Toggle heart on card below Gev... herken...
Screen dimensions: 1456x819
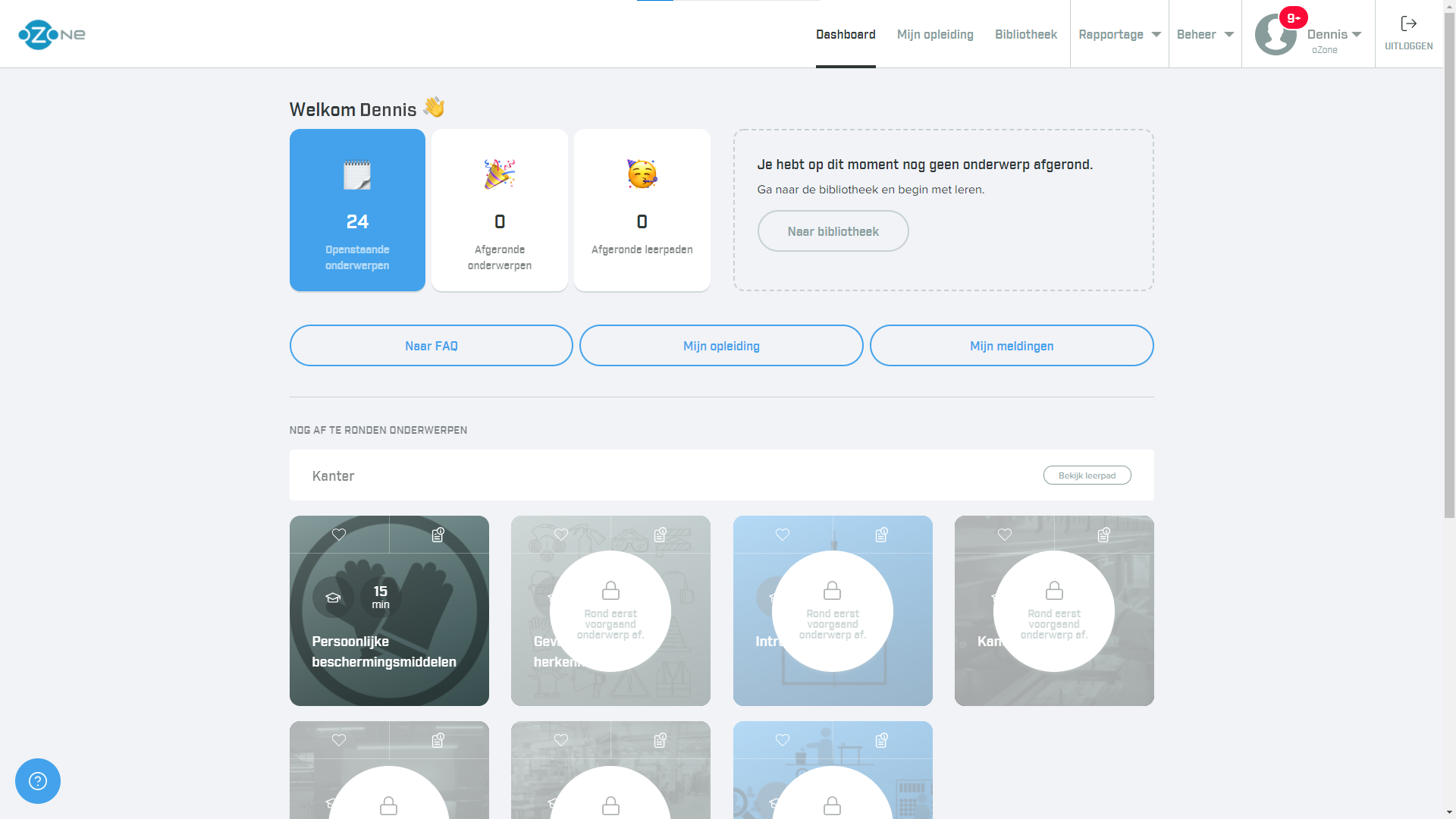pyautogui.click(x=561, y=740)
